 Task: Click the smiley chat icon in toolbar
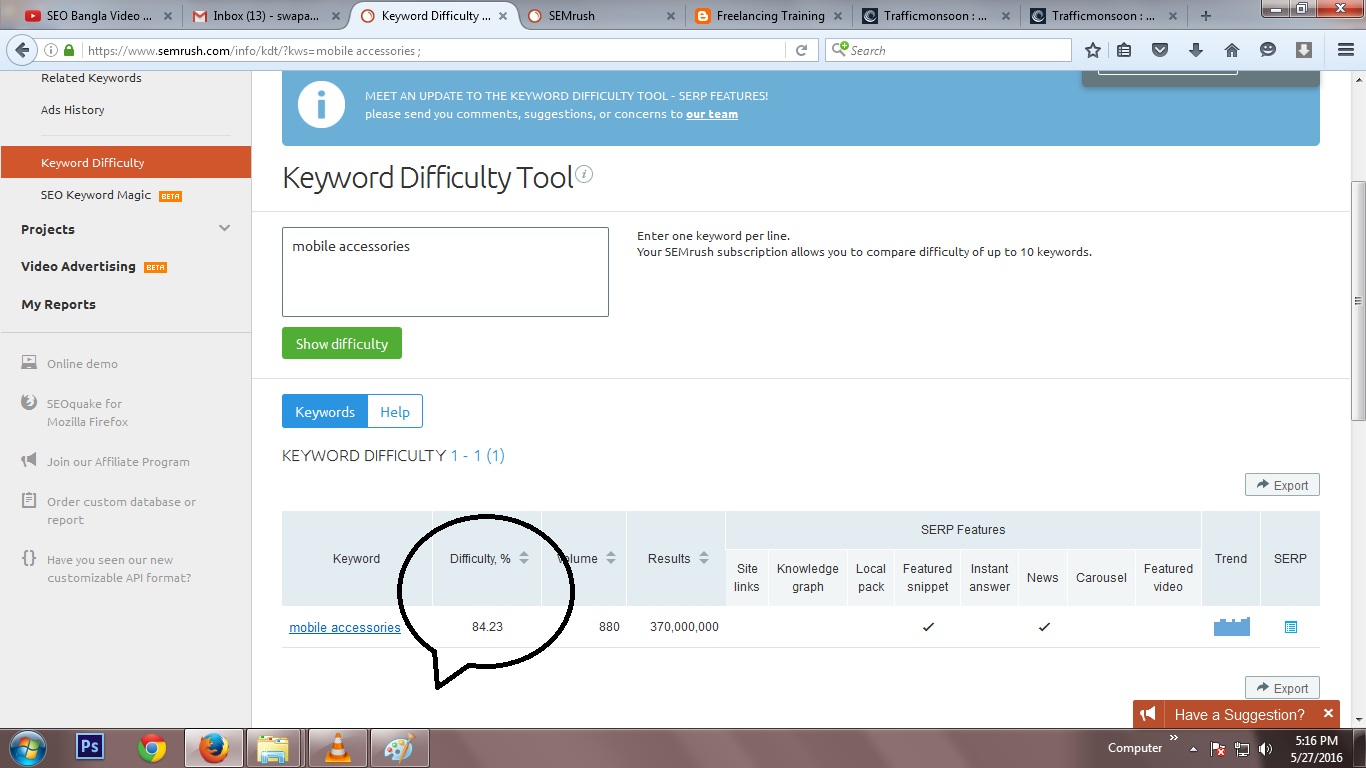pos(1268,50)
